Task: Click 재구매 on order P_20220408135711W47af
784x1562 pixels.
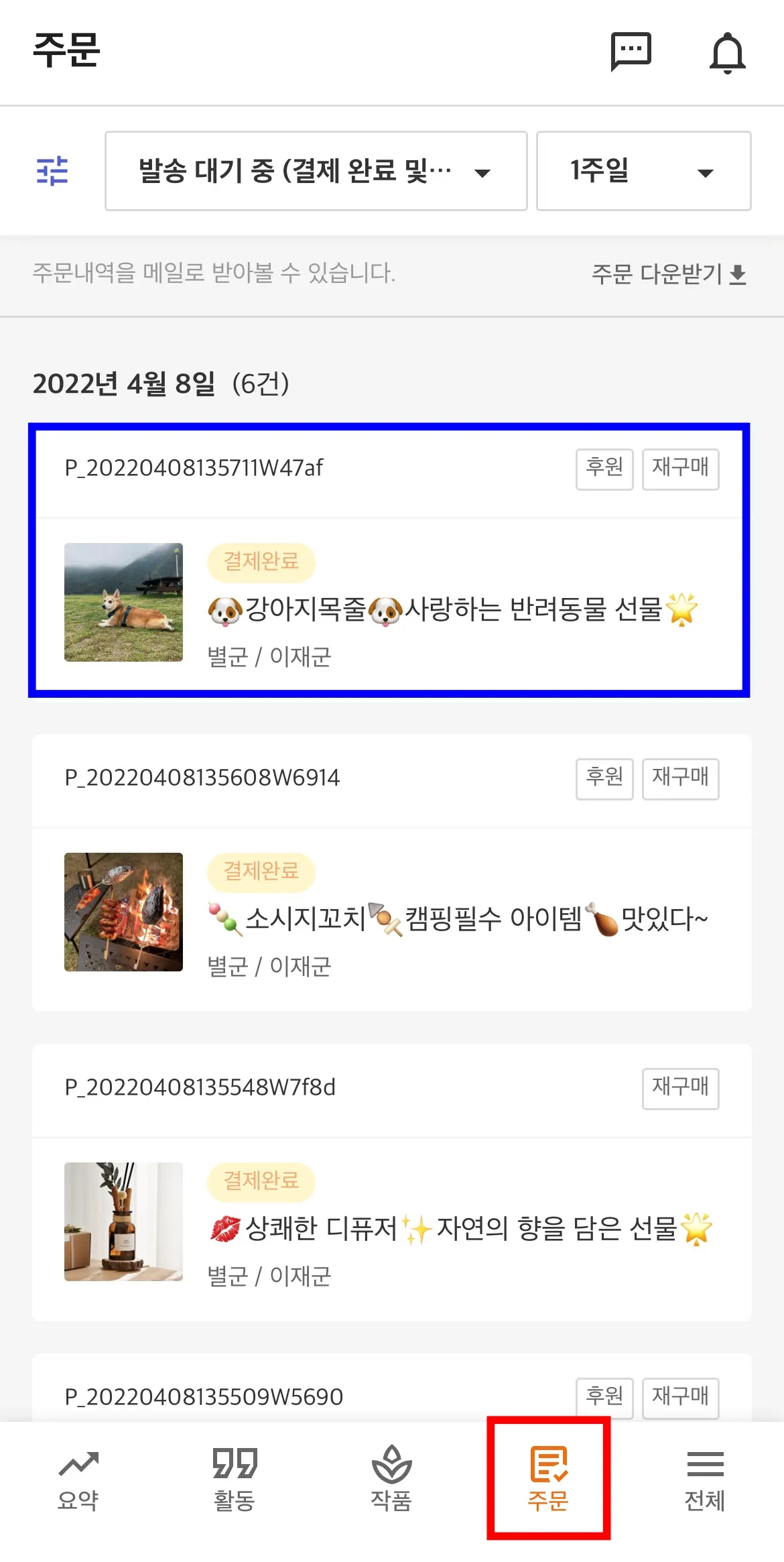Action: point(681,469)
